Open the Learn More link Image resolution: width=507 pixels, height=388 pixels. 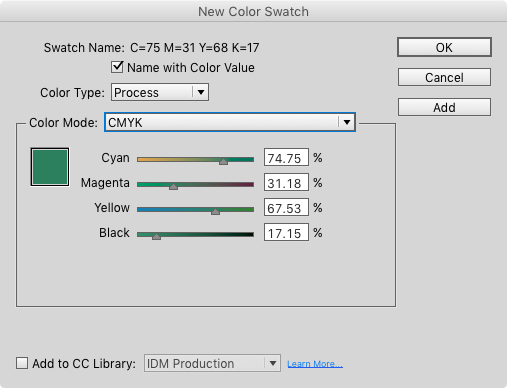click(315, 364)
